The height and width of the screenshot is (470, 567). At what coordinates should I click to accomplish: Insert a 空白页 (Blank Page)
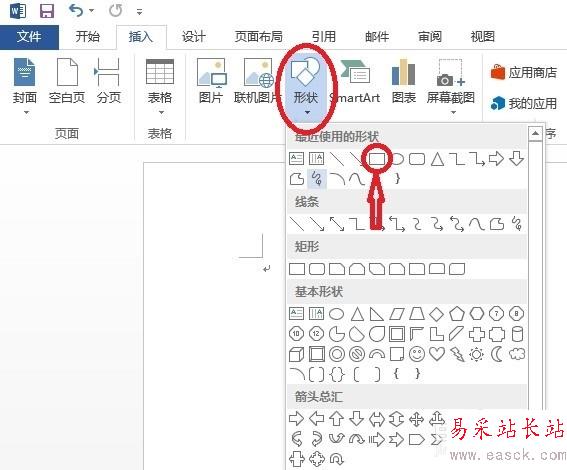point(67,81)
